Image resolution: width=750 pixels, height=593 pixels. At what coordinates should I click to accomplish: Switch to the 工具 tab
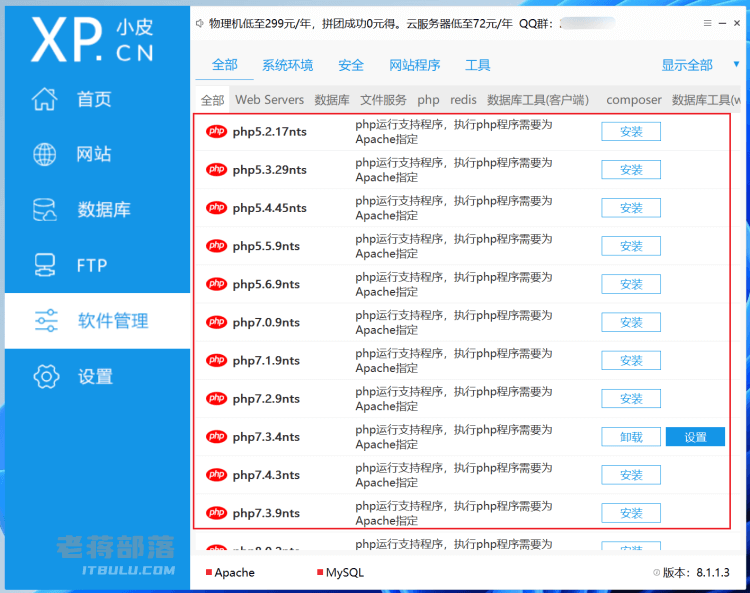pyautogui.click(x=478, y=65)
